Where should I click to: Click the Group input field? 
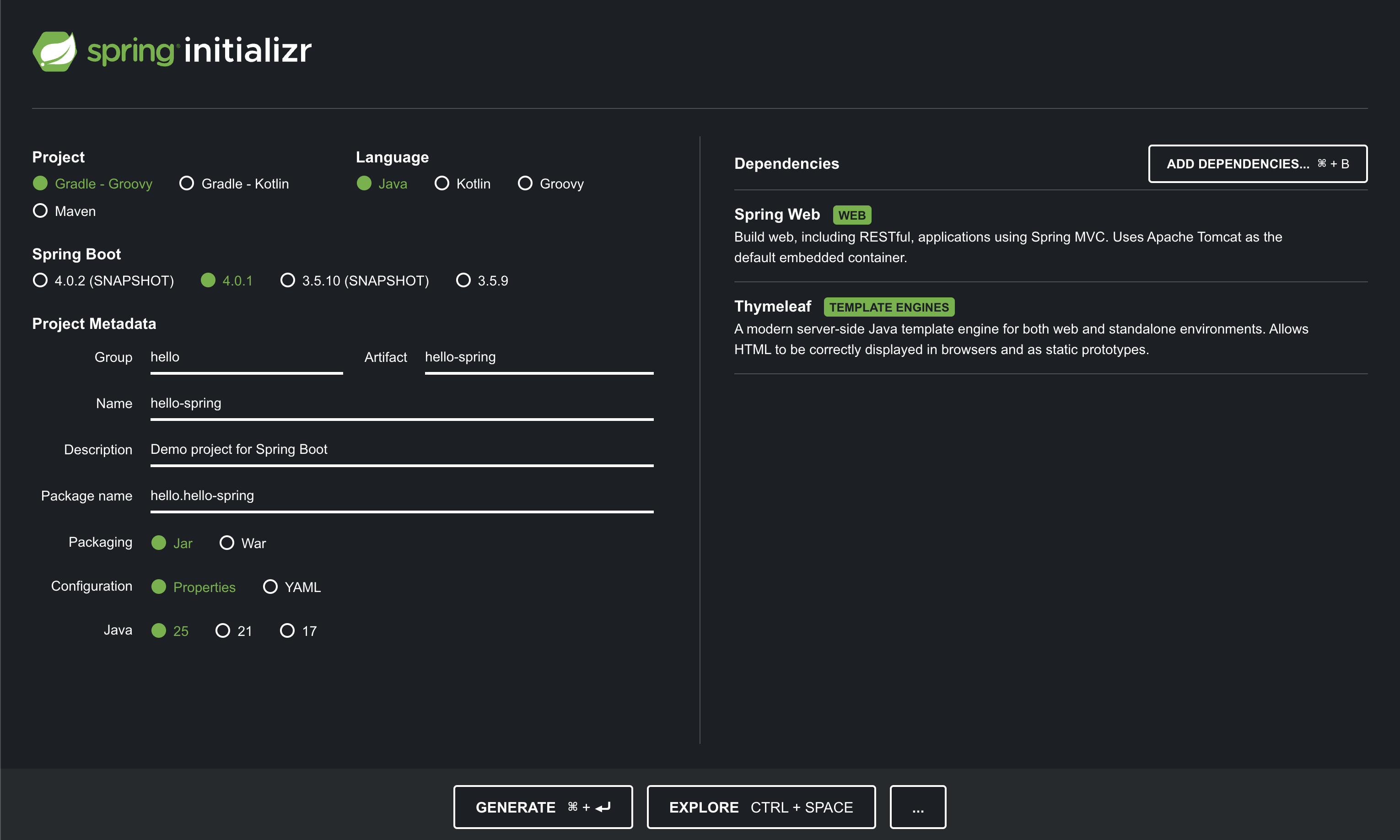(246, 357)
